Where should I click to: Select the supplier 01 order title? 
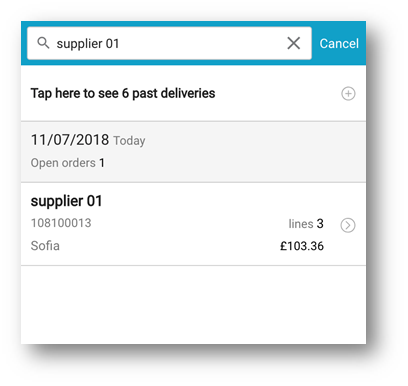pos(66,201)
